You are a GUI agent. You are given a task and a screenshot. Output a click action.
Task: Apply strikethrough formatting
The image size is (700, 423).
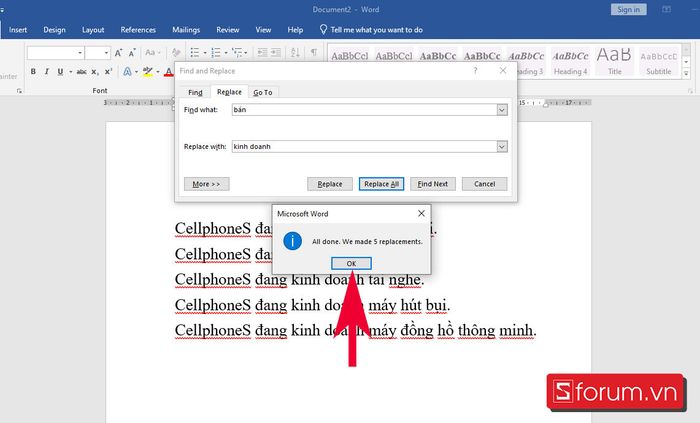pyautogui.click(x=81, y=71)
